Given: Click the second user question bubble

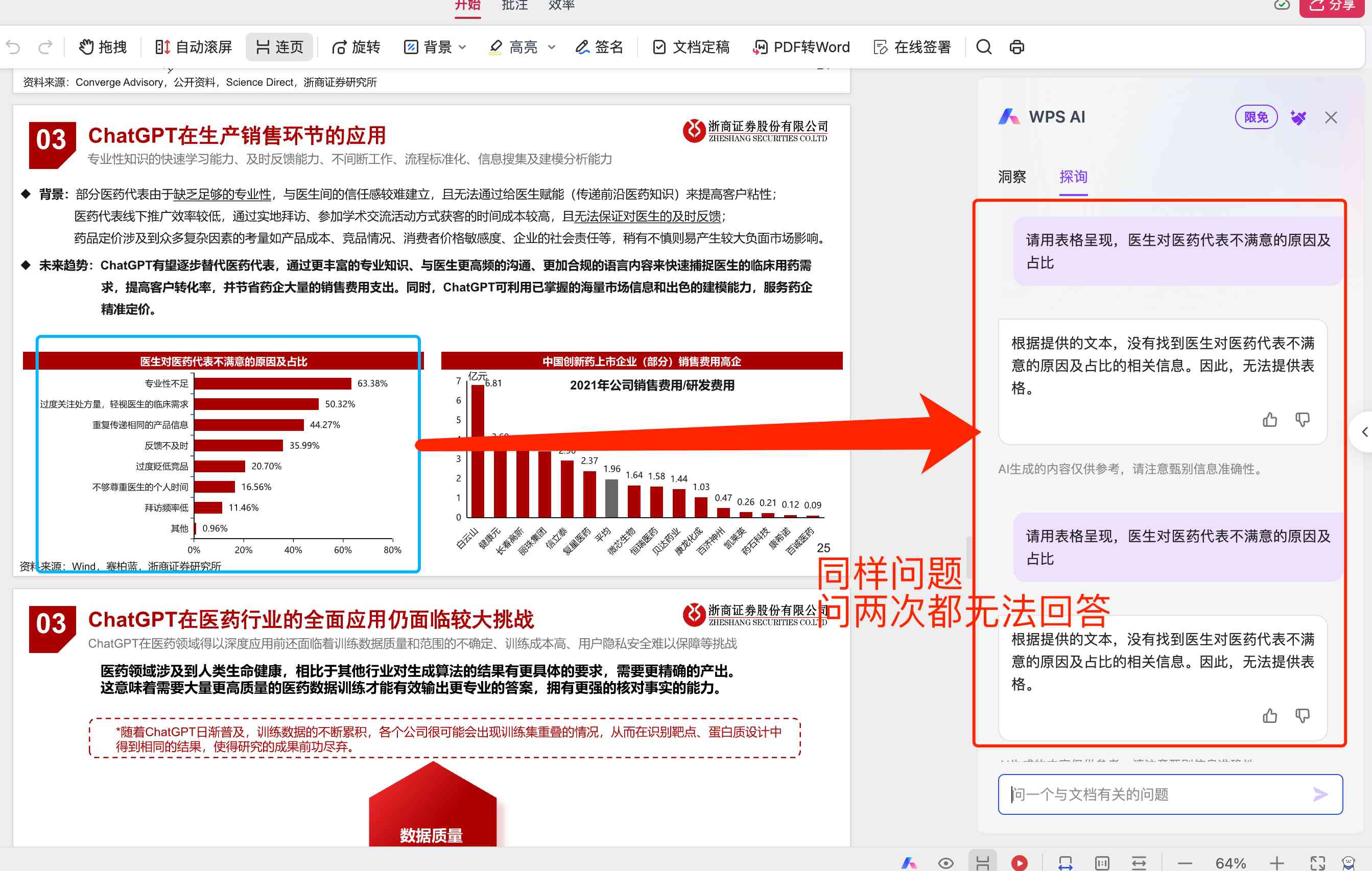Looking at the screenshot, I should pyautogui.click(x=1178, y=547).
